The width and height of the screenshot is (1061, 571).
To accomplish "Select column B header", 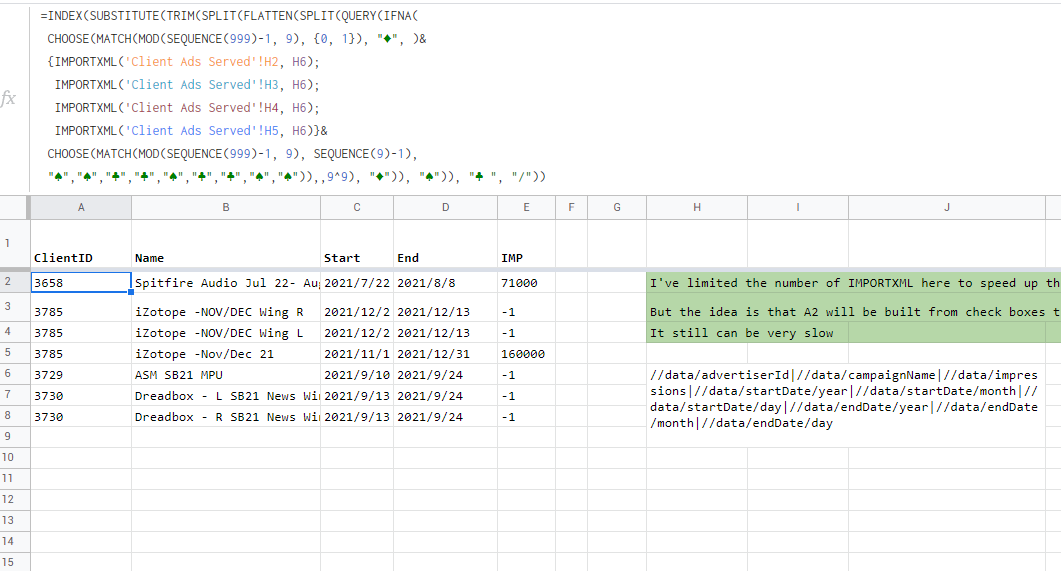I will click(226, 208).
